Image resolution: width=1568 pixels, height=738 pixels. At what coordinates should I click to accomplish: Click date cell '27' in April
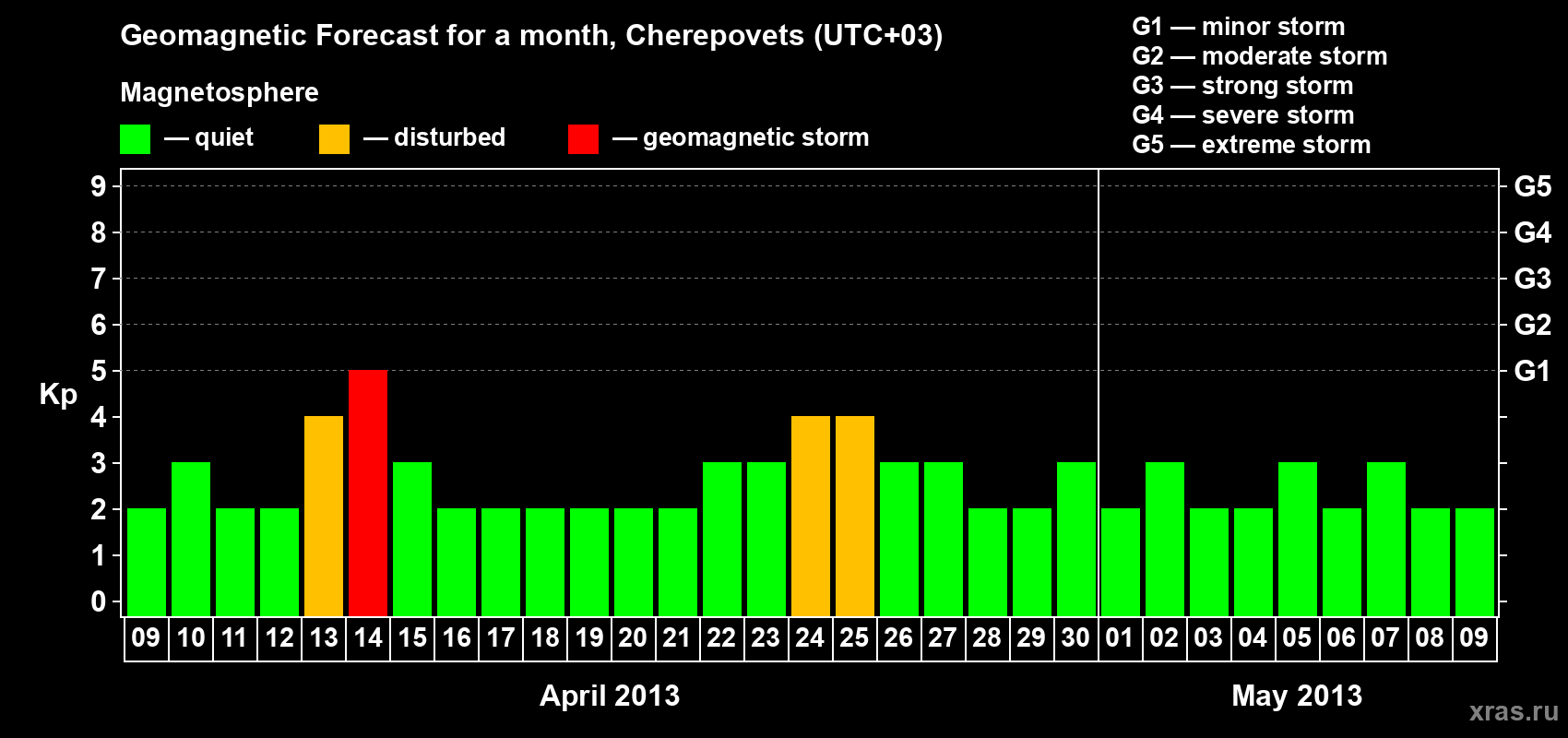(944, 638)
